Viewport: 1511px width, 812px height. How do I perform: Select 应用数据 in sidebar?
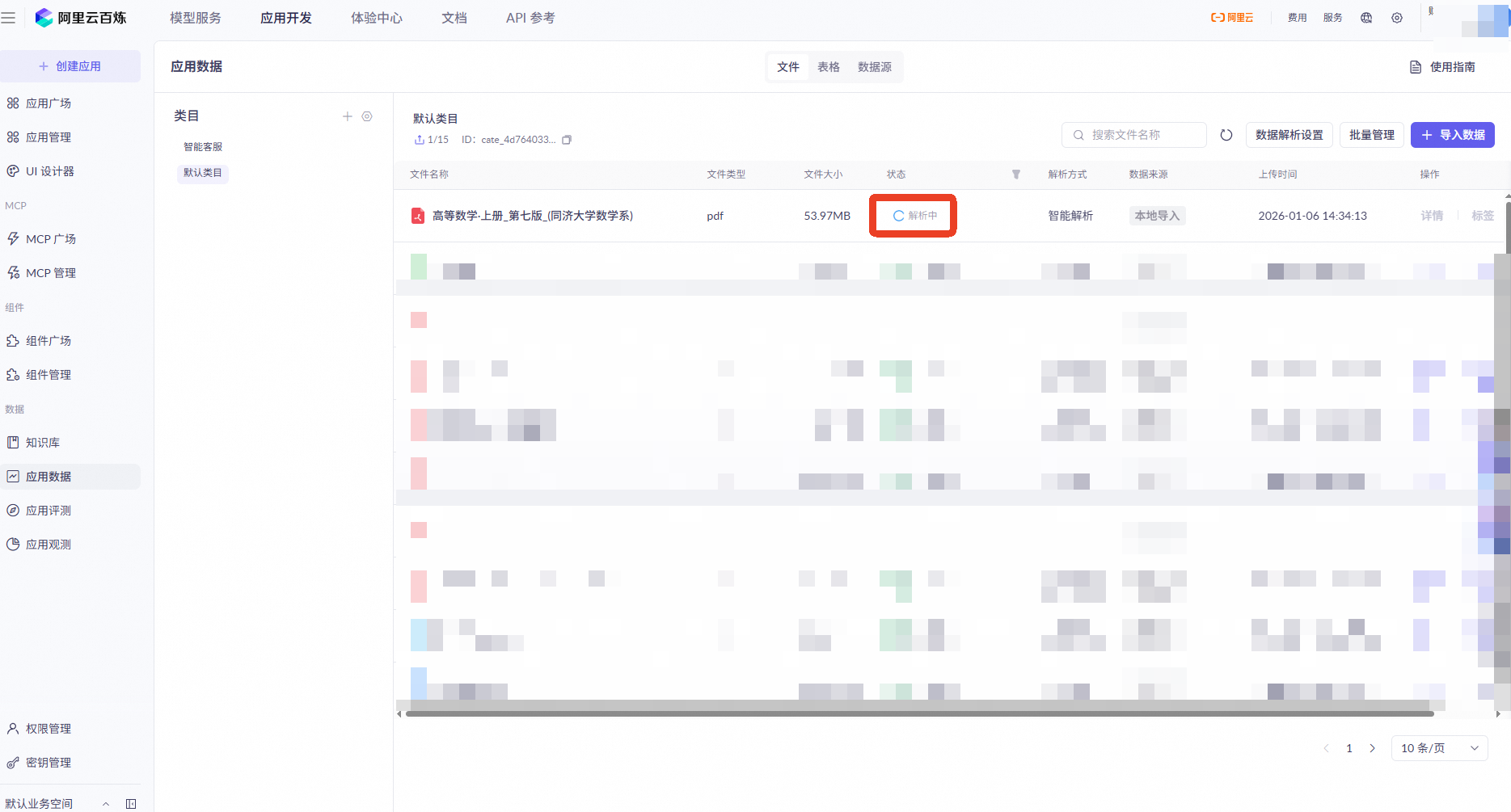click(70, 477)
